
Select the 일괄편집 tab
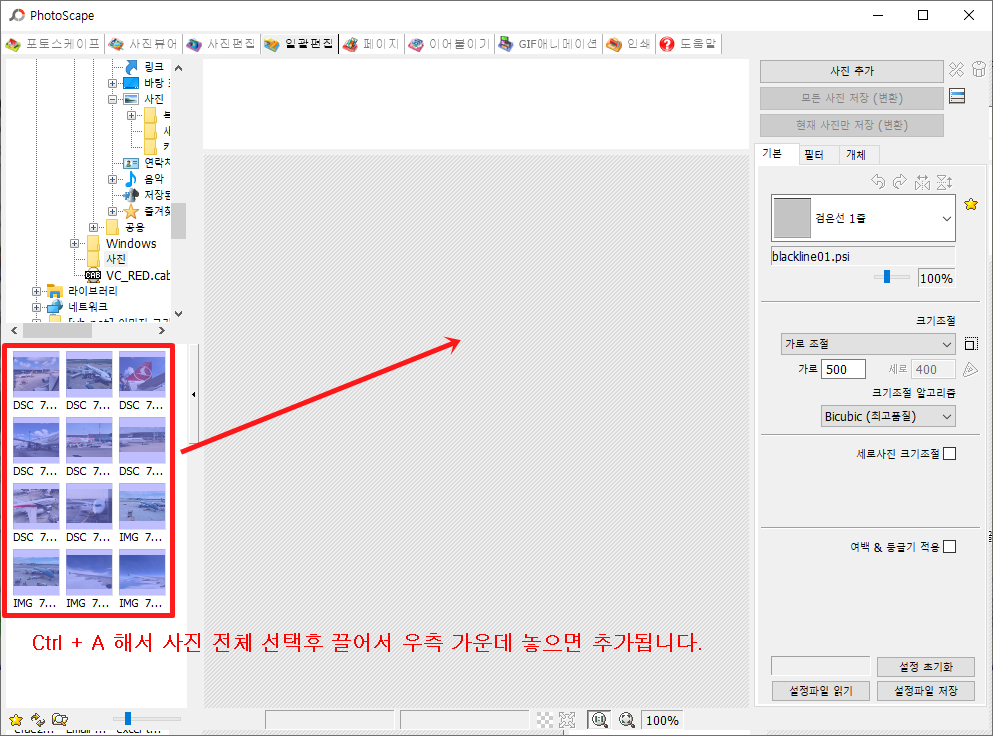(299, 44)
